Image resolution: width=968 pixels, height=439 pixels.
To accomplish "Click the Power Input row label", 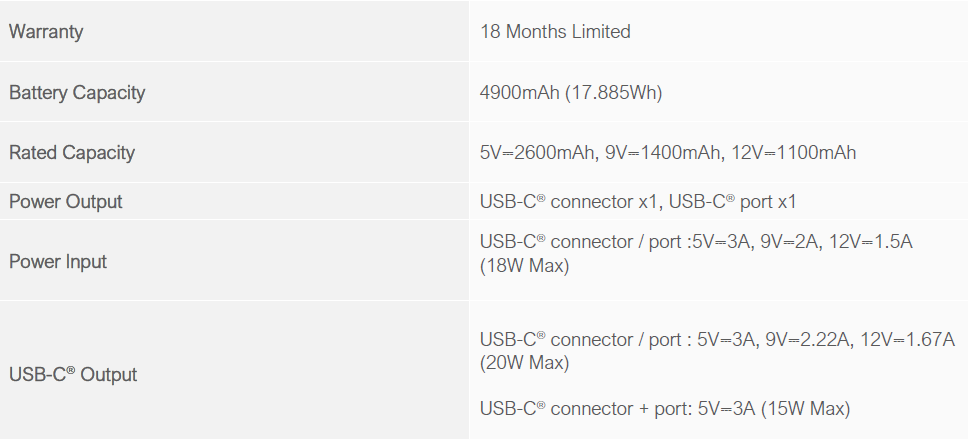I will pyautogui.click(x=58, y=261).
